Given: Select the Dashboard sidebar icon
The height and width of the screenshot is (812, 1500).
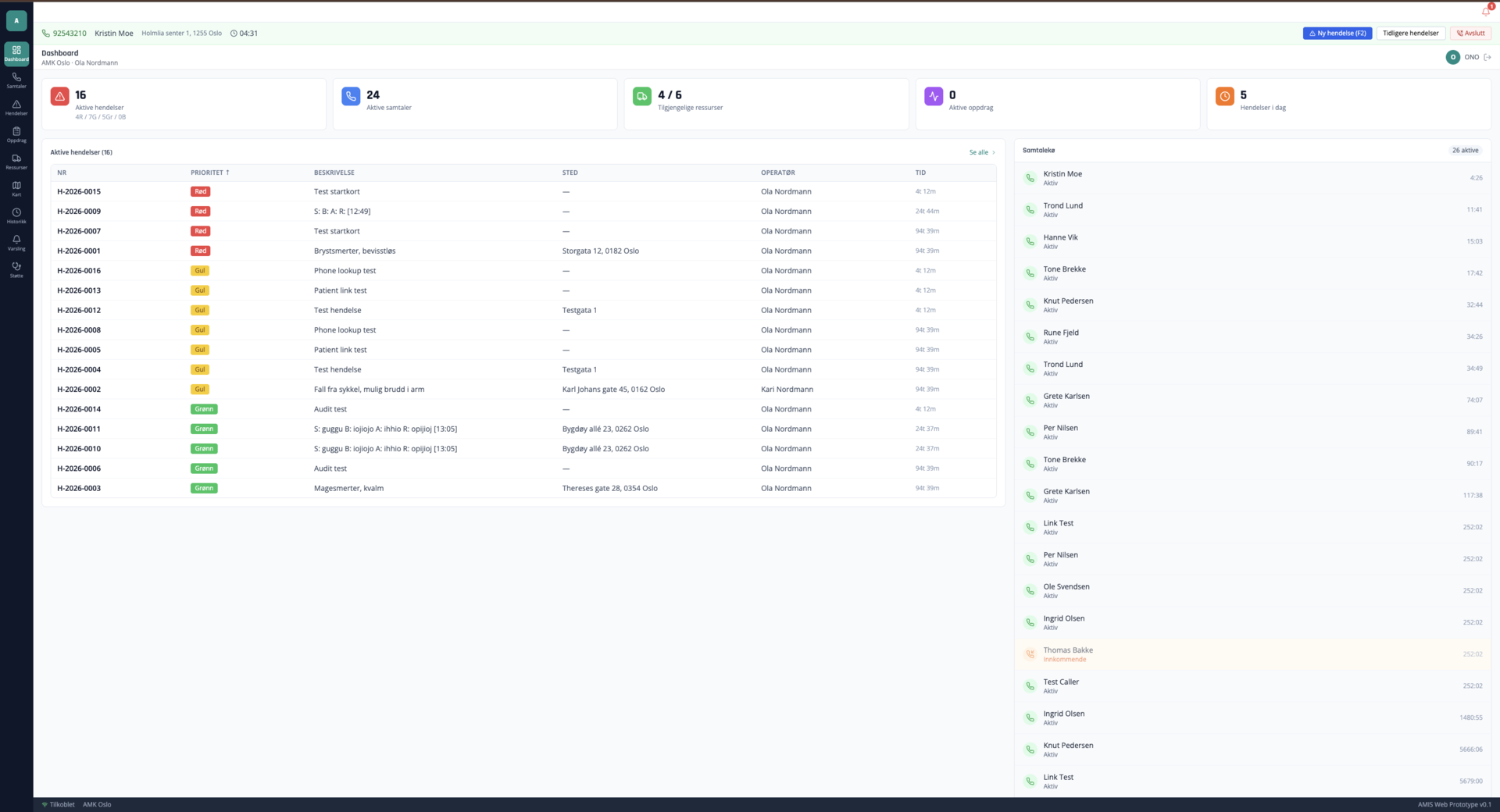Looking at the screenshot, I should coord(16,53).
